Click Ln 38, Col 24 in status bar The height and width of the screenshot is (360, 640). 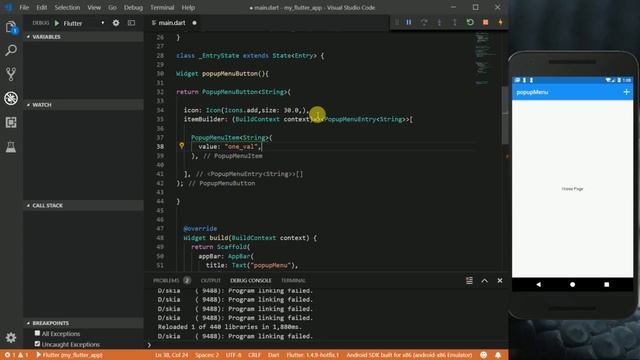[171, 355]
